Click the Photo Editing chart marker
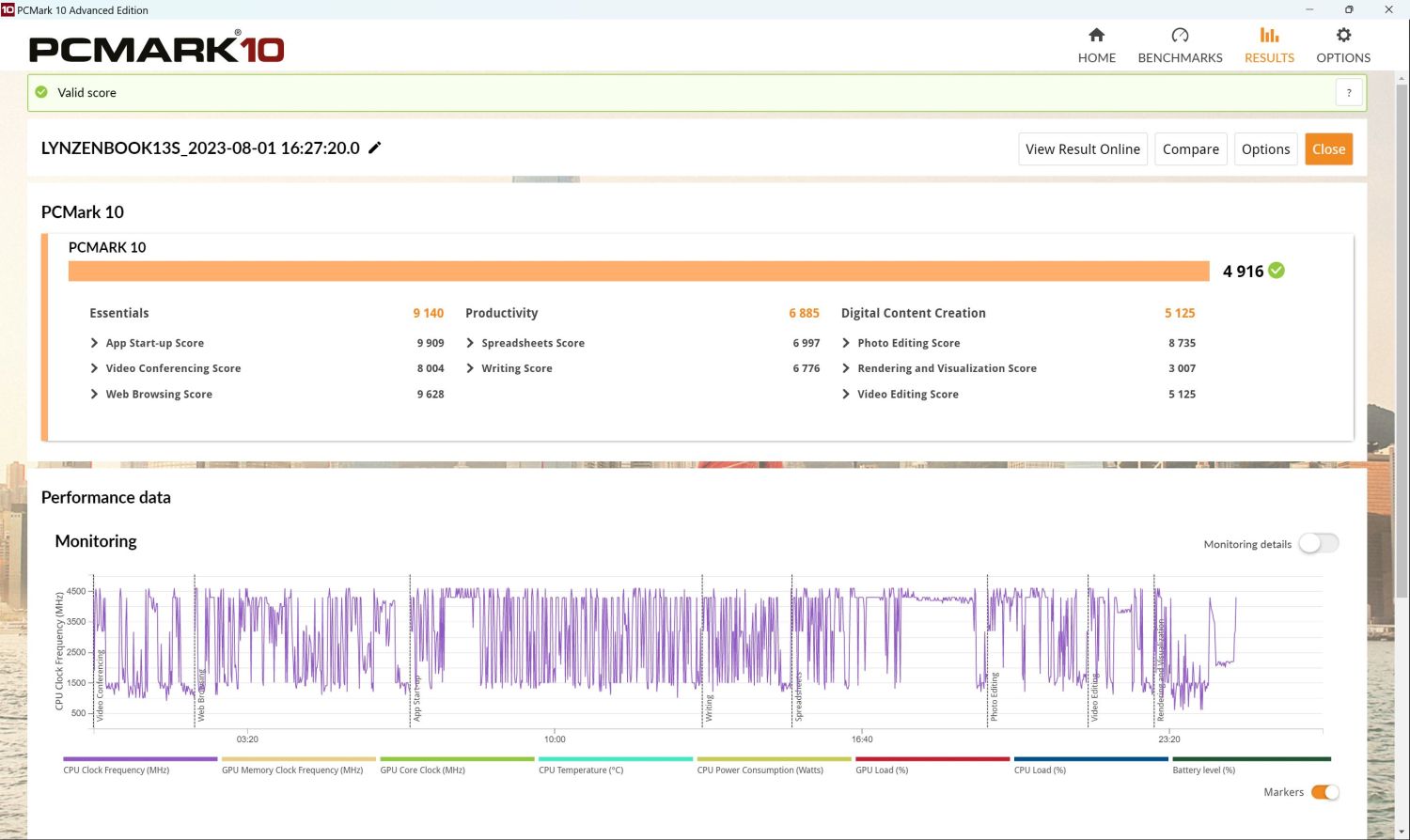 click(994, 697)
